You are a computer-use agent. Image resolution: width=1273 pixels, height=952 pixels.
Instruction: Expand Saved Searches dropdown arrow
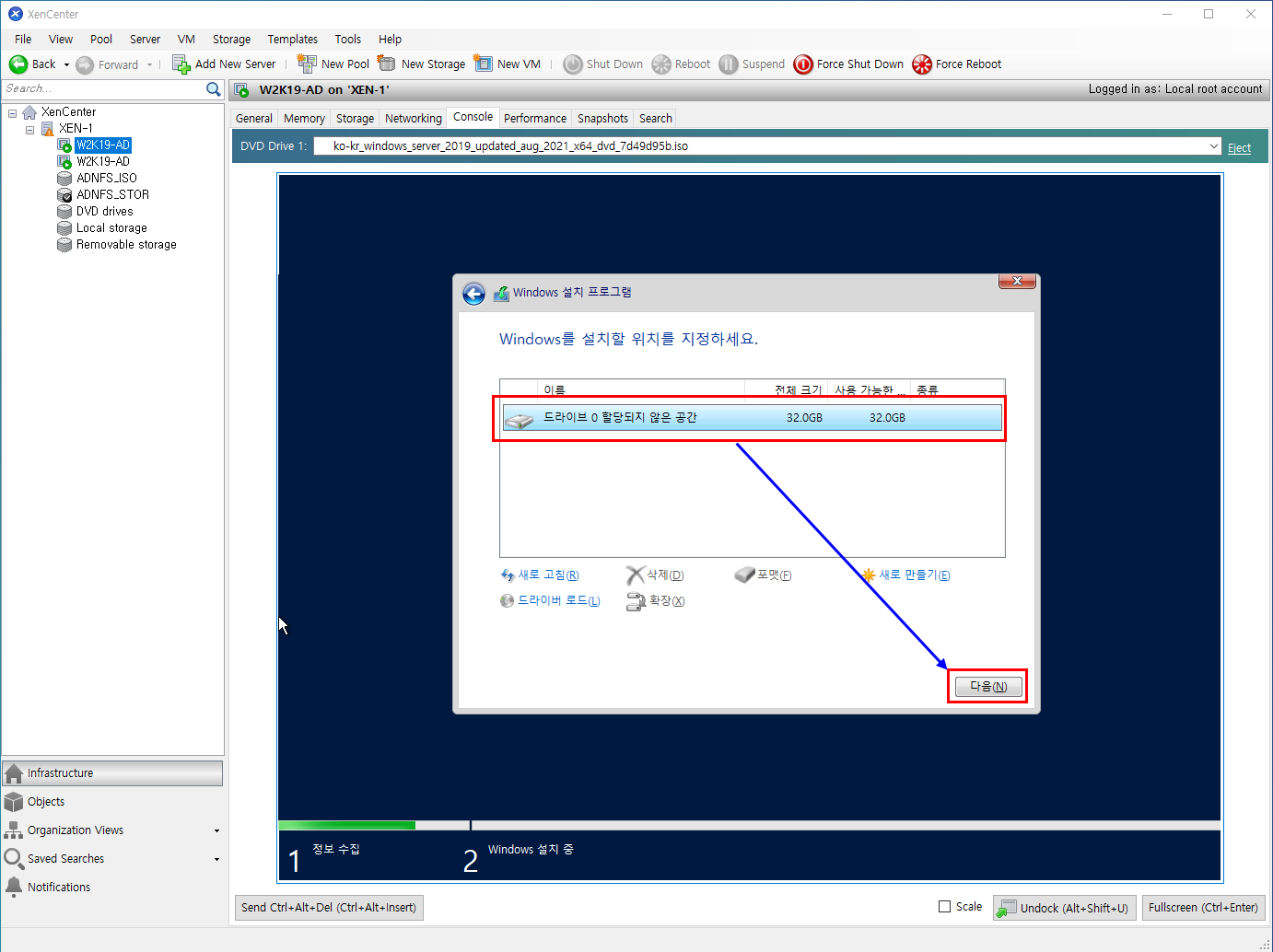click(x=217, y=859)
